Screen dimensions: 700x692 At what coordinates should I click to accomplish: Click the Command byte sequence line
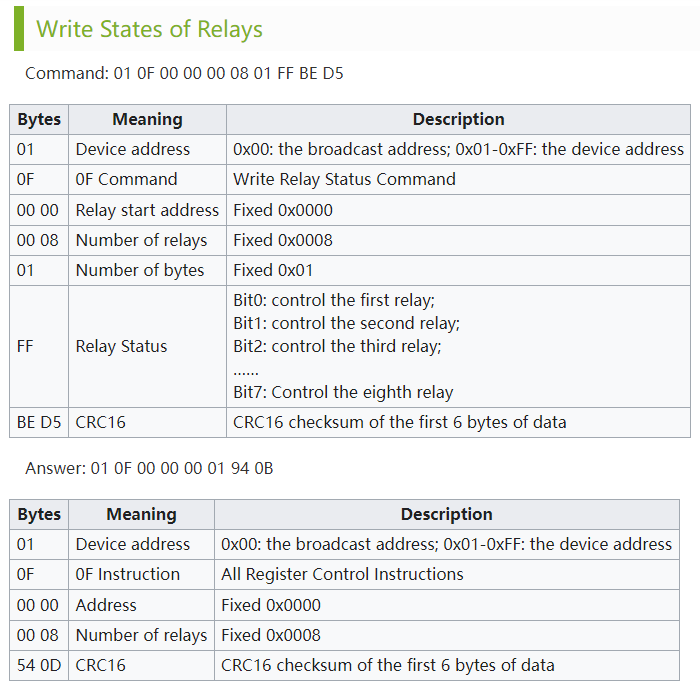184,73
